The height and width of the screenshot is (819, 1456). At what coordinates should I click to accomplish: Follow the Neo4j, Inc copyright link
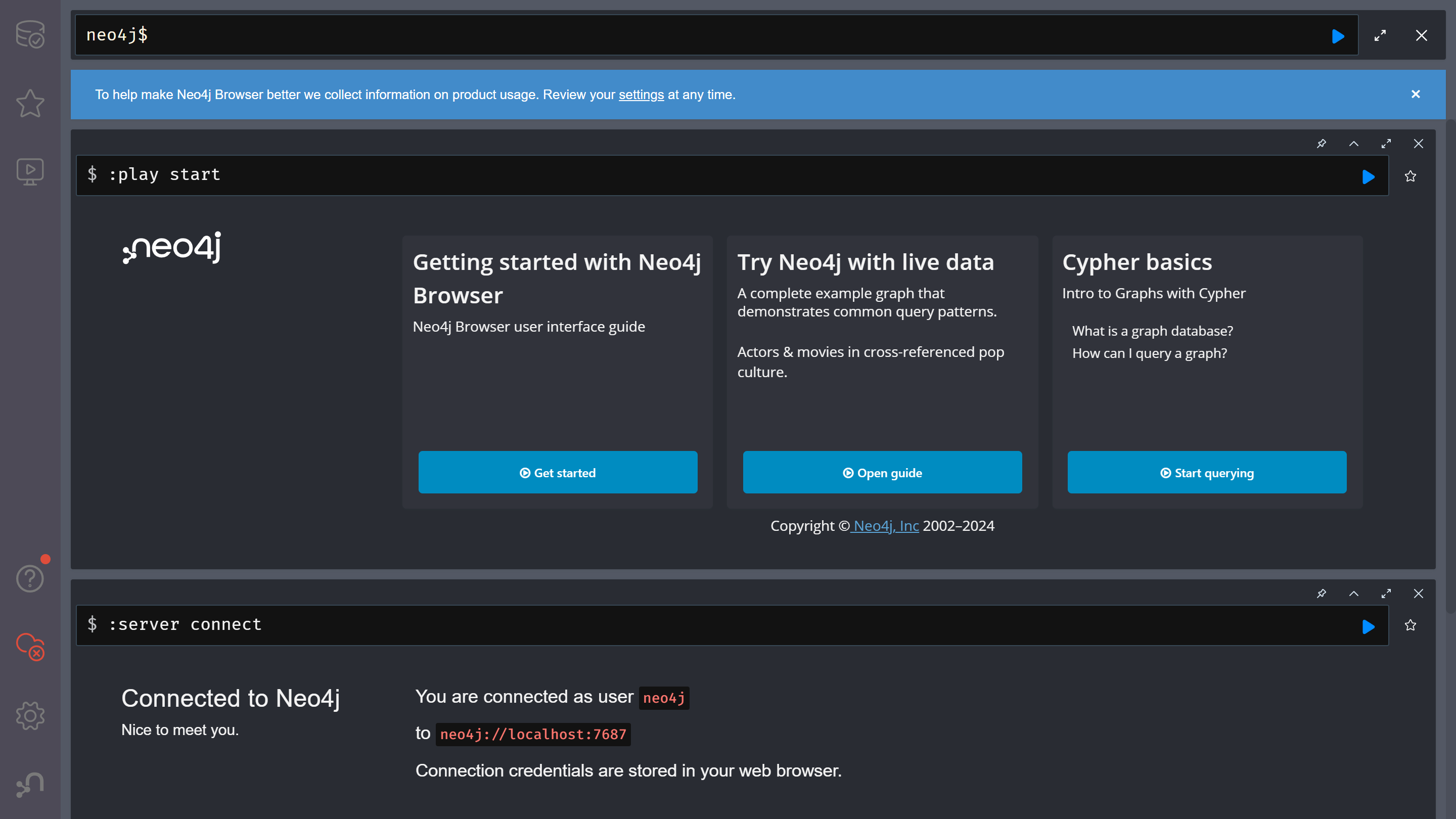point(886,526)
